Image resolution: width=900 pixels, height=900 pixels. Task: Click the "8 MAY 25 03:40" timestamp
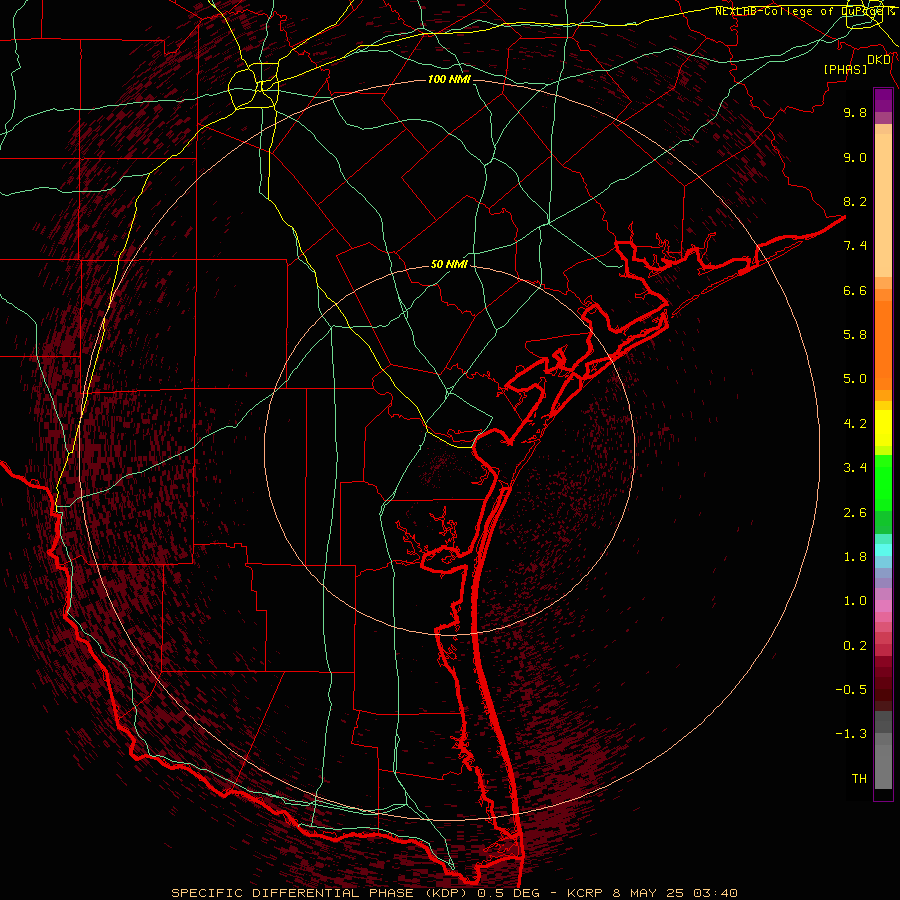(x=675, y=893)
